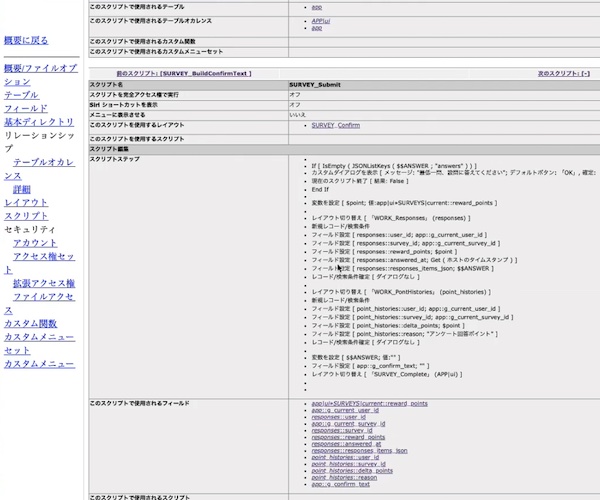Click the 概要に戻る link in the sidebar
Screen dimensions: 600x500
click(26, 41)
